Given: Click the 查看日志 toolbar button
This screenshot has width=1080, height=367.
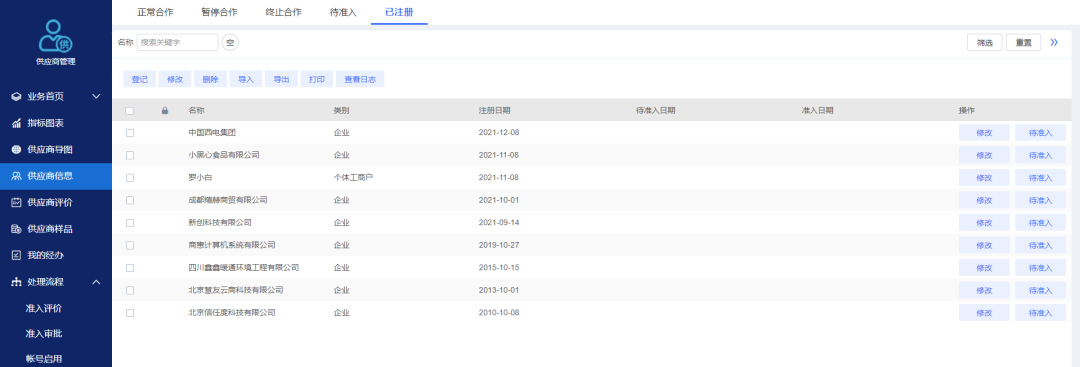Looking at the screenshot, I should coord(360,79).
